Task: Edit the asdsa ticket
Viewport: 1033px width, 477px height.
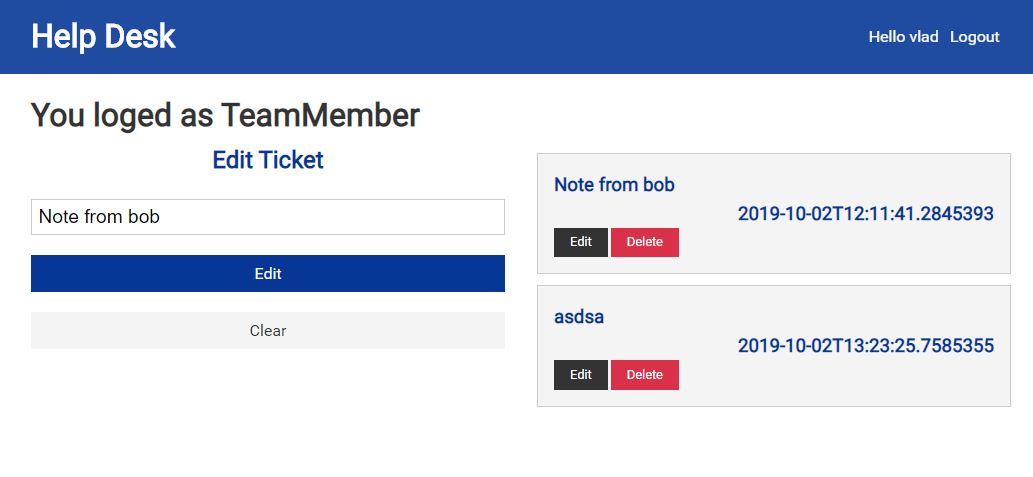Action: click(580, 375)
